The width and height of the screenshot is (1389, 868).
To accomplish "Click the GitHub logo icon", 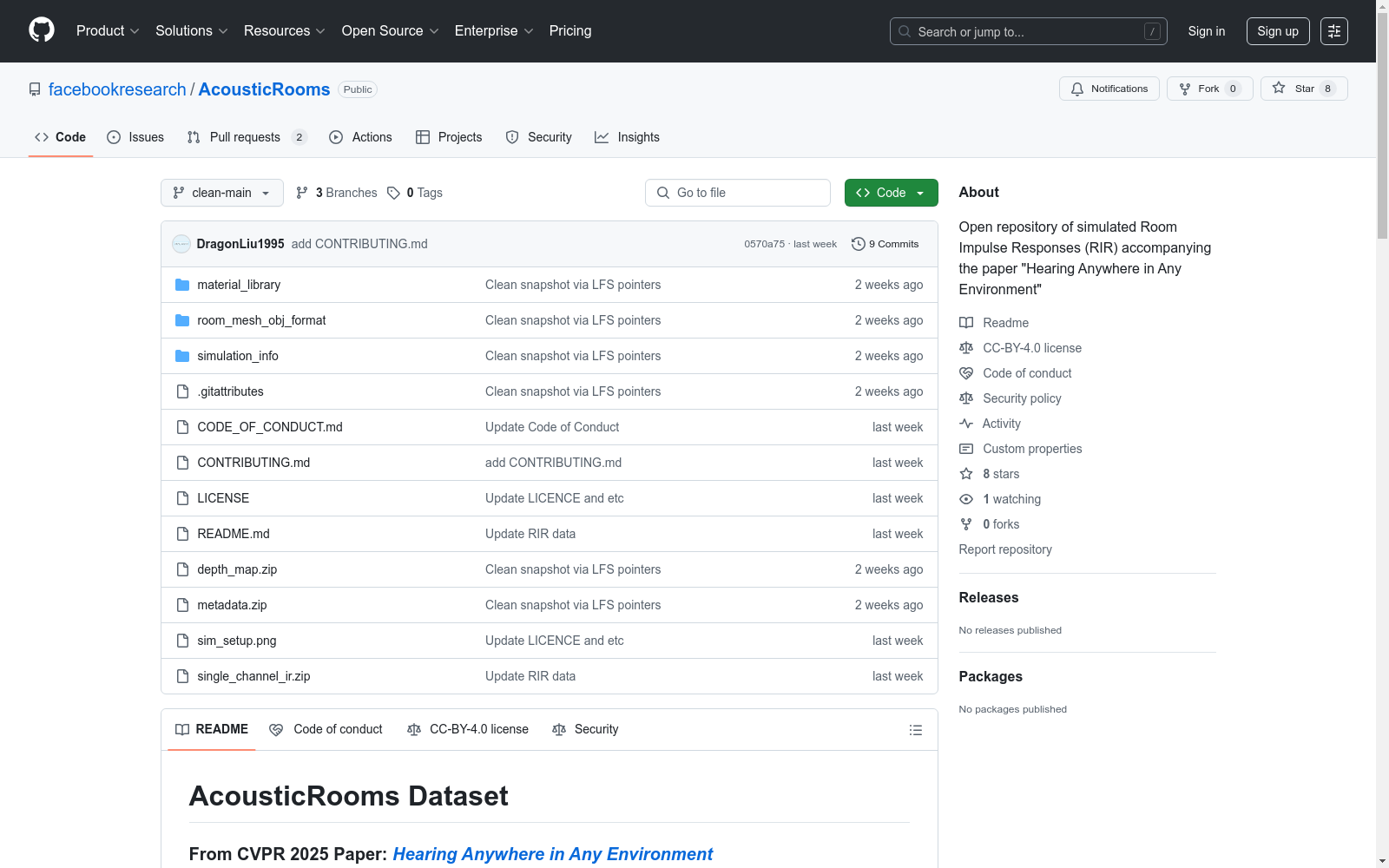I will tap(42, 30).
